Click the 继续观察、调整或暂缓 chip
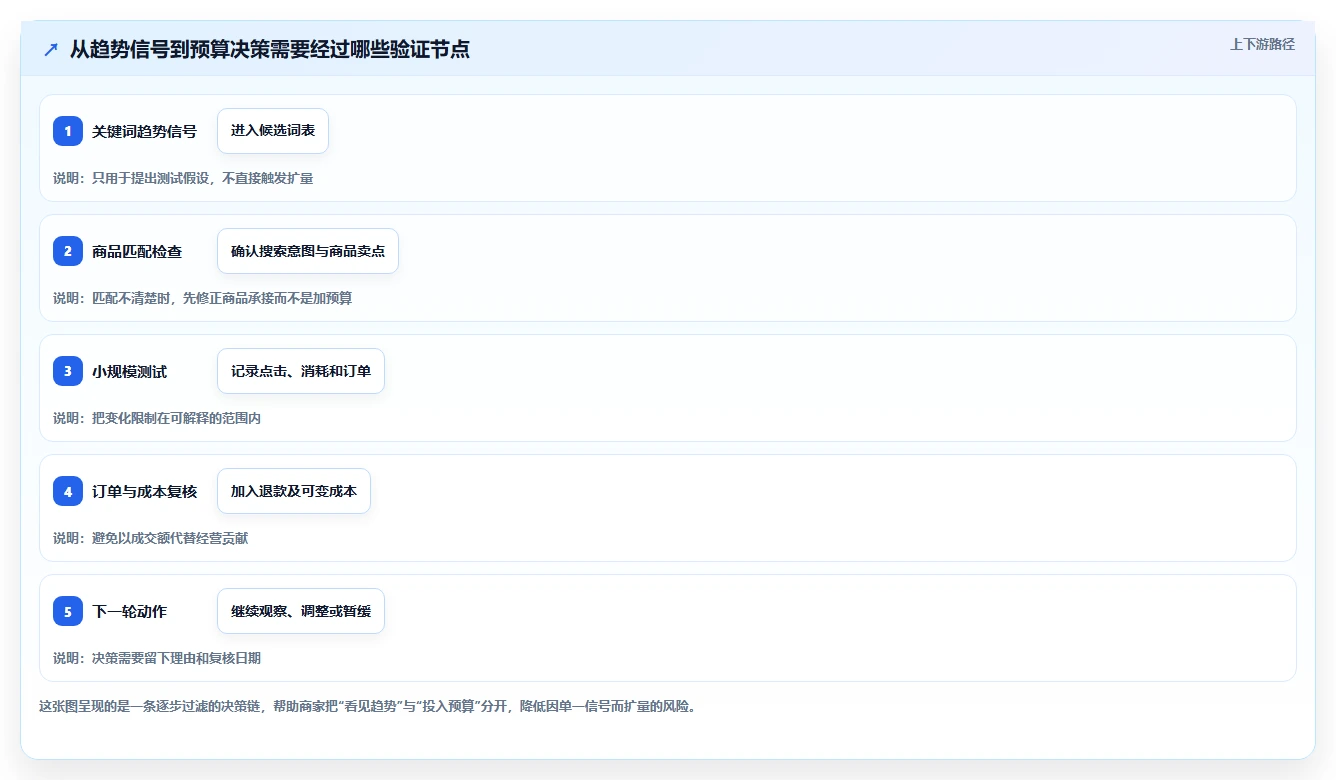 pos(301,611)
